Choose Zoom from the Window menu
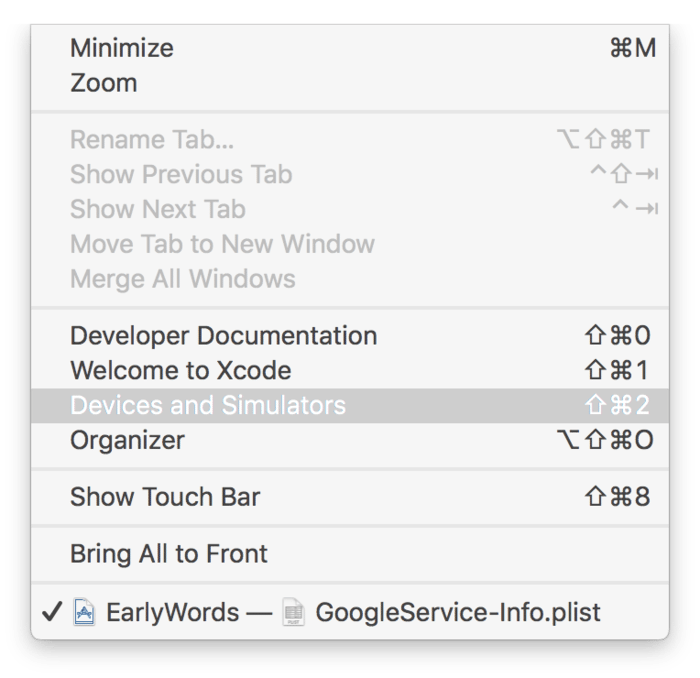Viewport: 700px width, 678px height. click(104, 83)
